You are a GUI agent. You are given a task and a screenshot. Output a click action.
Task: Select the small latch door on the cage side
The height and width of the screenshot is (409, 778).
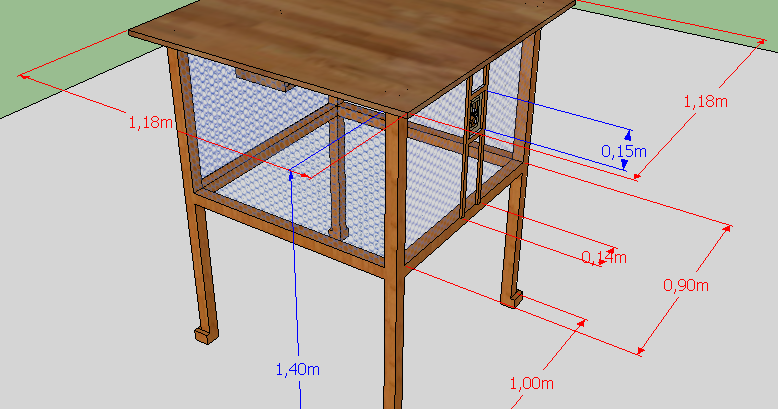pos(475,114)
